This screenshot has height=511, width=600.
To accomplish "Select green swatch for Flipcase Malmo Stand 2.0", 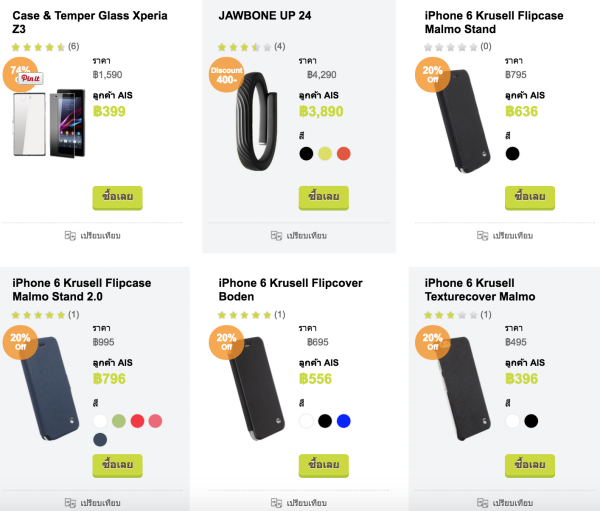I will [x=119, y=421].
